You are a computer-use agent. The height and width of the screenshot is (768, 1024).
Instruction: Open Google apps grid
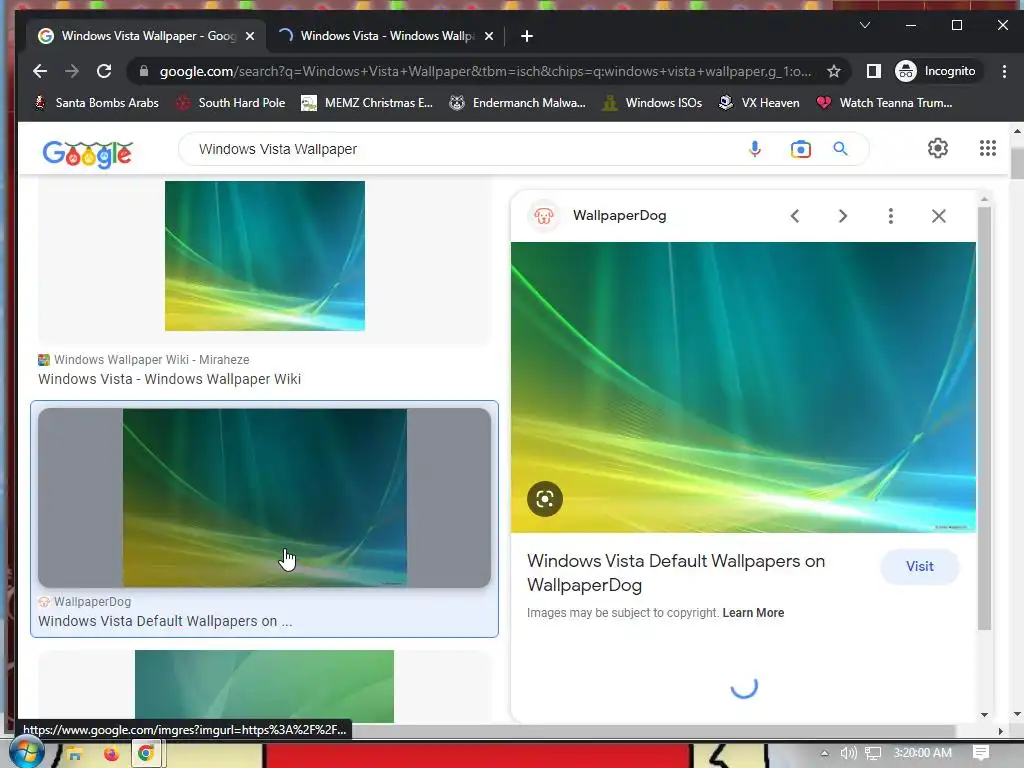[987, 148]
